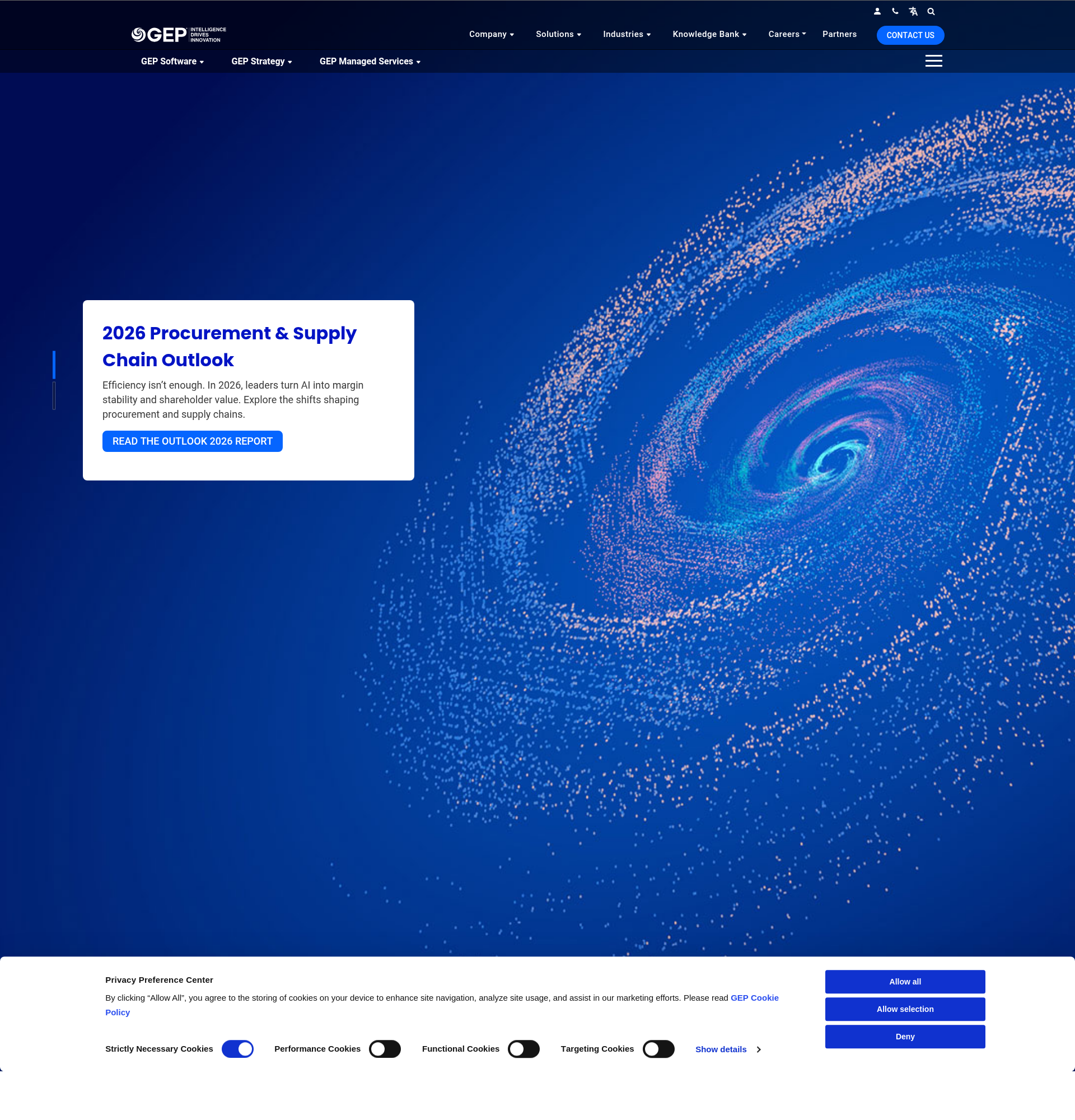Click the user account icon

[x=877, y=11]
